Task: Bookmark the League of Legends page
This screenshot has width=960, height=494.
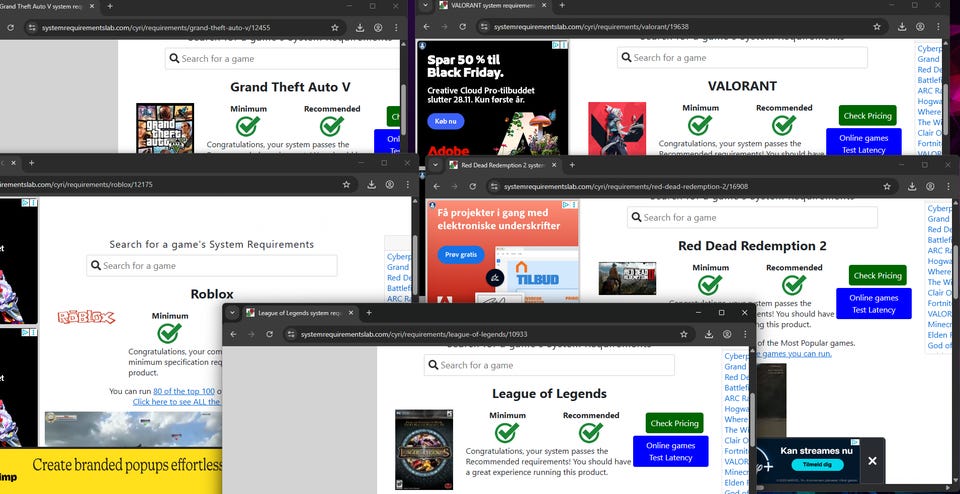Action: [x=684, y=334]
